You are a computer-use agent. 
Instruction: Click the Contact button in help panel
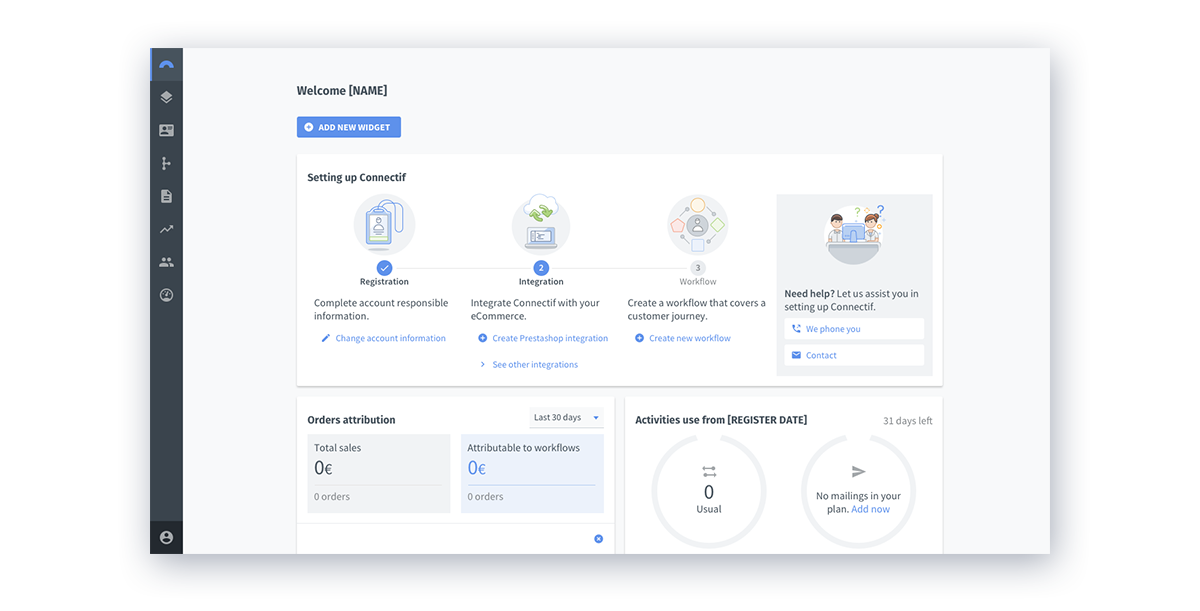coord(854,355)
